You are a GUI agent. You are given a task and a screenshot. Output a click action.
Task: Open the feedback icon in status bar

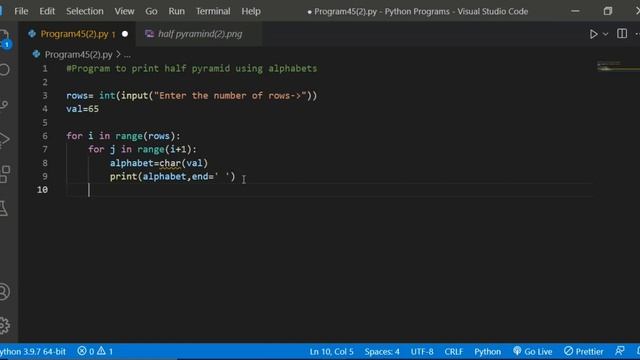coord(620,351)
